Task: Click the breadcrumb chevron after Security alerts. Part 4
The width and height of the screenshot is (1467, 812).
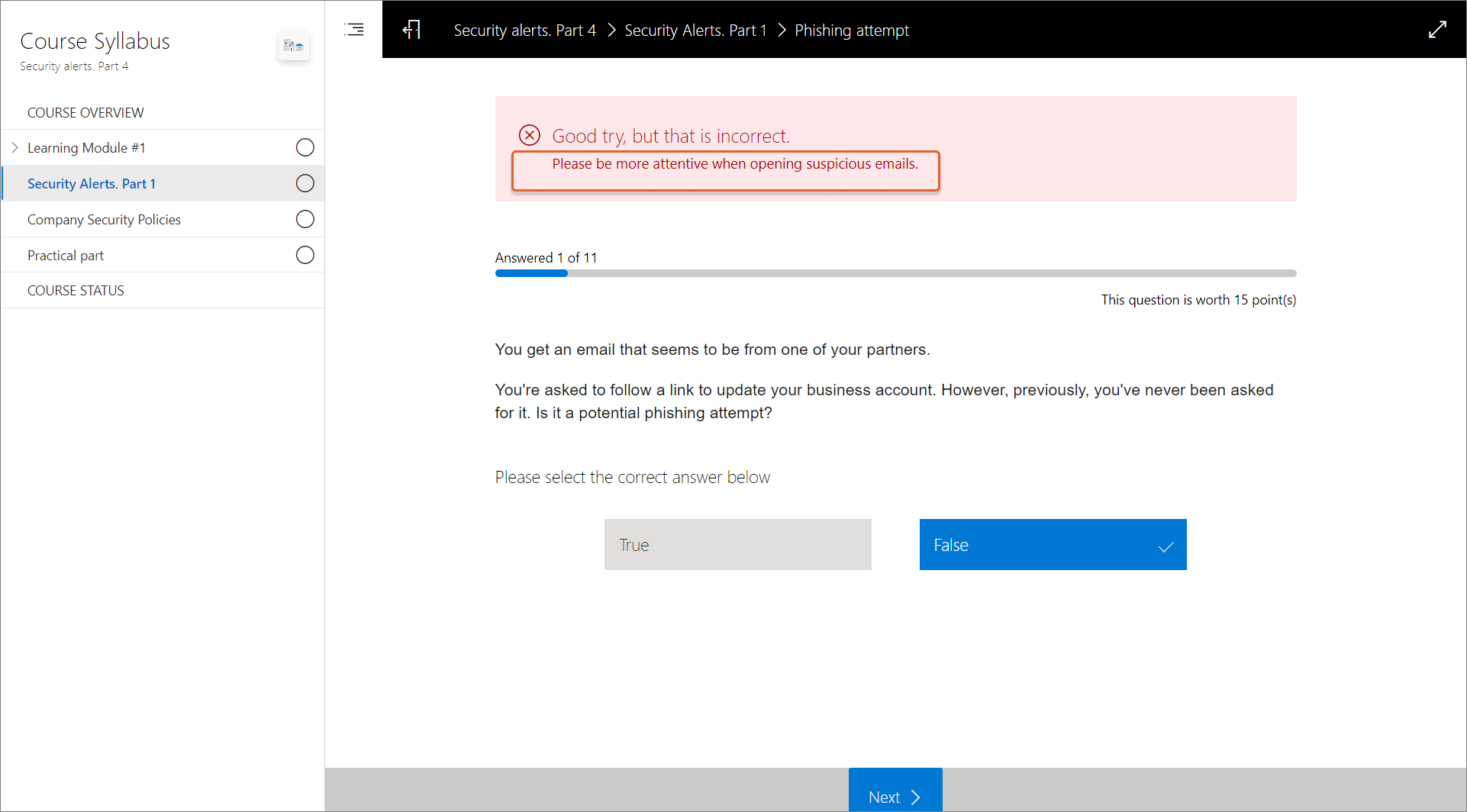Action: tap(611, 30)
